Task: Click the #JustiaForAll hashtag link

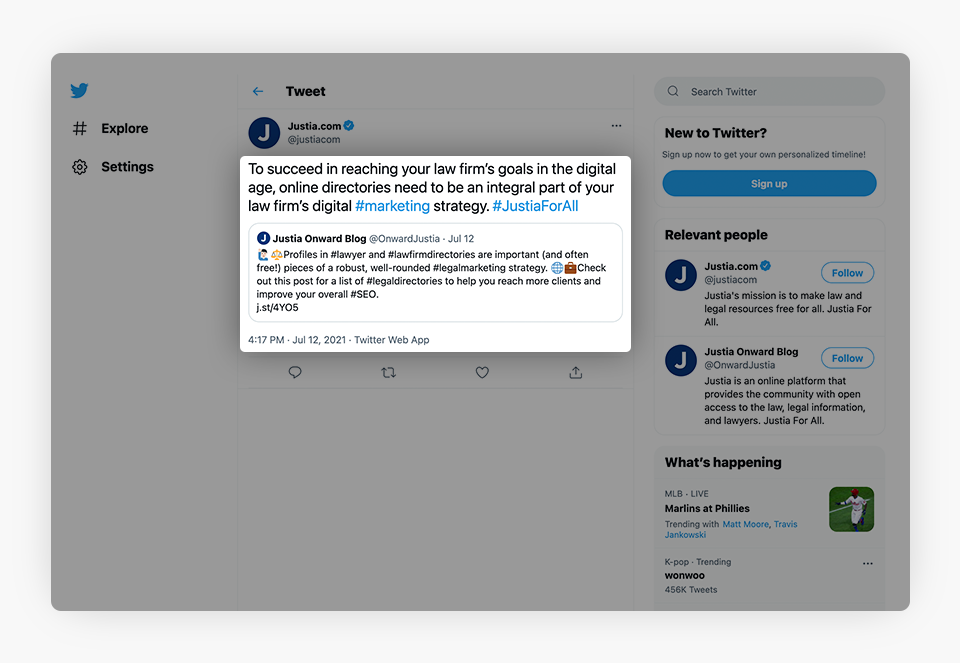Action: [x=535, y=206]
